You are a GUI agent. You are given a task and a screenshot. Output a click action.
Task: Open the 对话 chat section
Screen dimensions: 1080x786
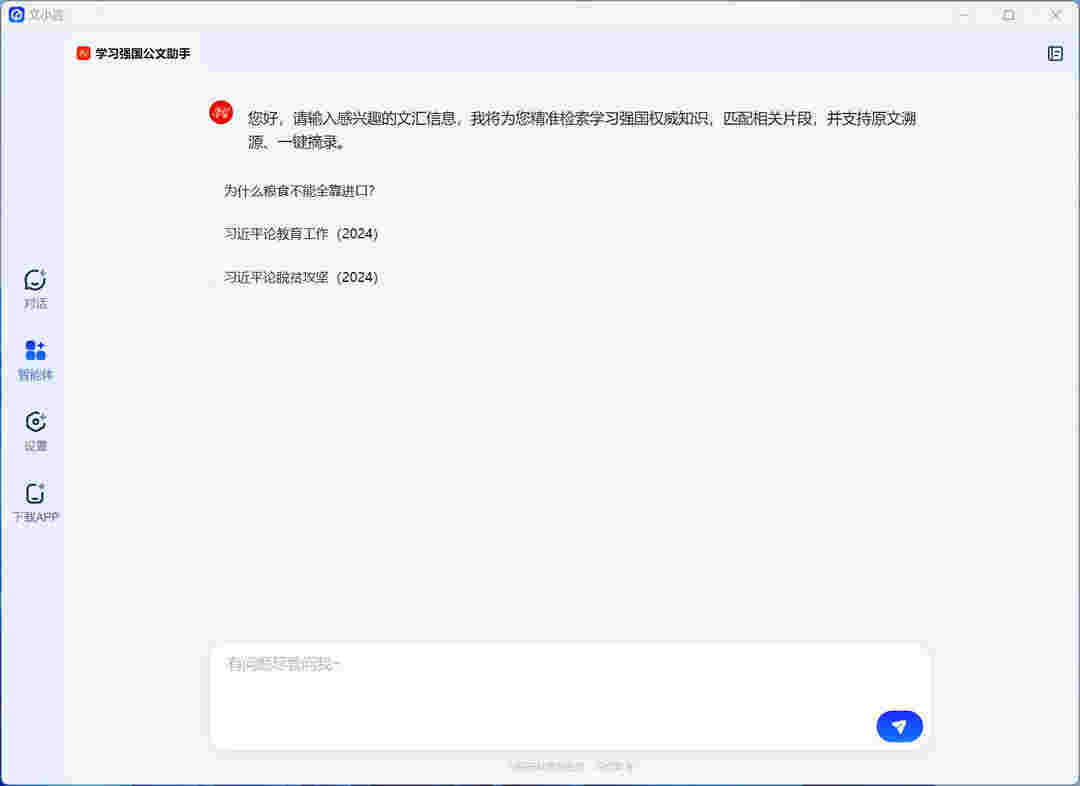(35, 289)
